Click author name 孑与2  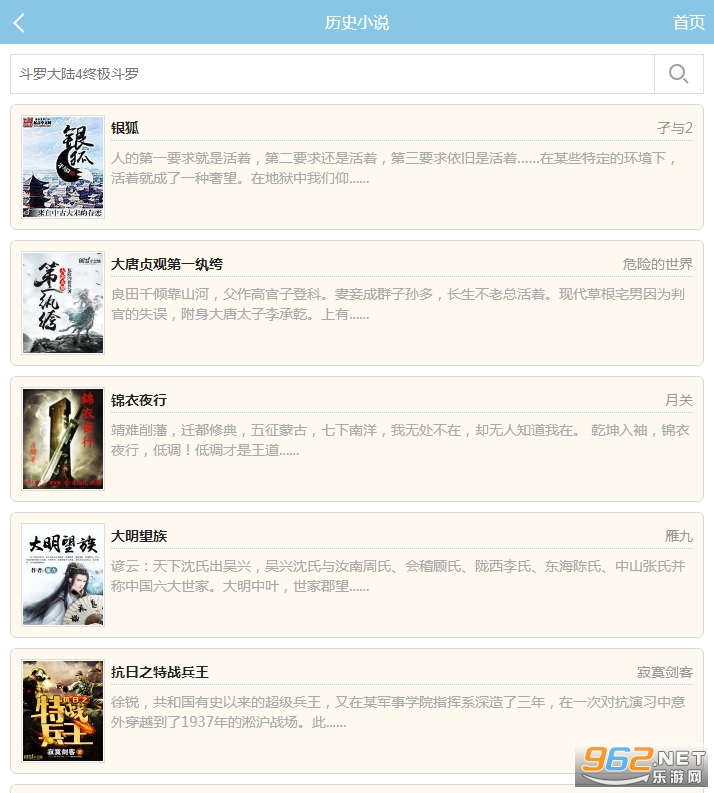tap(675, 128)
